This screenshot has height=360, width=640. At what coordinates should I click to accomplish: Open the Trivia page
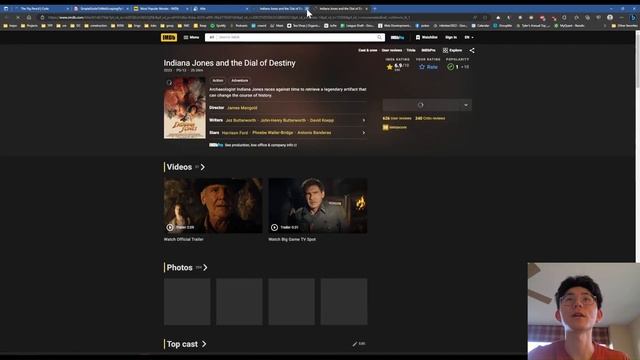pyautogui.click(x=411, y=50)
